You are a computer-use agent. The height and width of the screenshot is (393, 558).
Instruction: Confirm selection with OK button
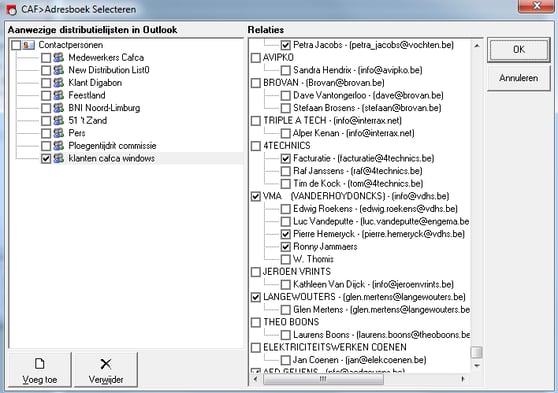[x=518, y=50]
